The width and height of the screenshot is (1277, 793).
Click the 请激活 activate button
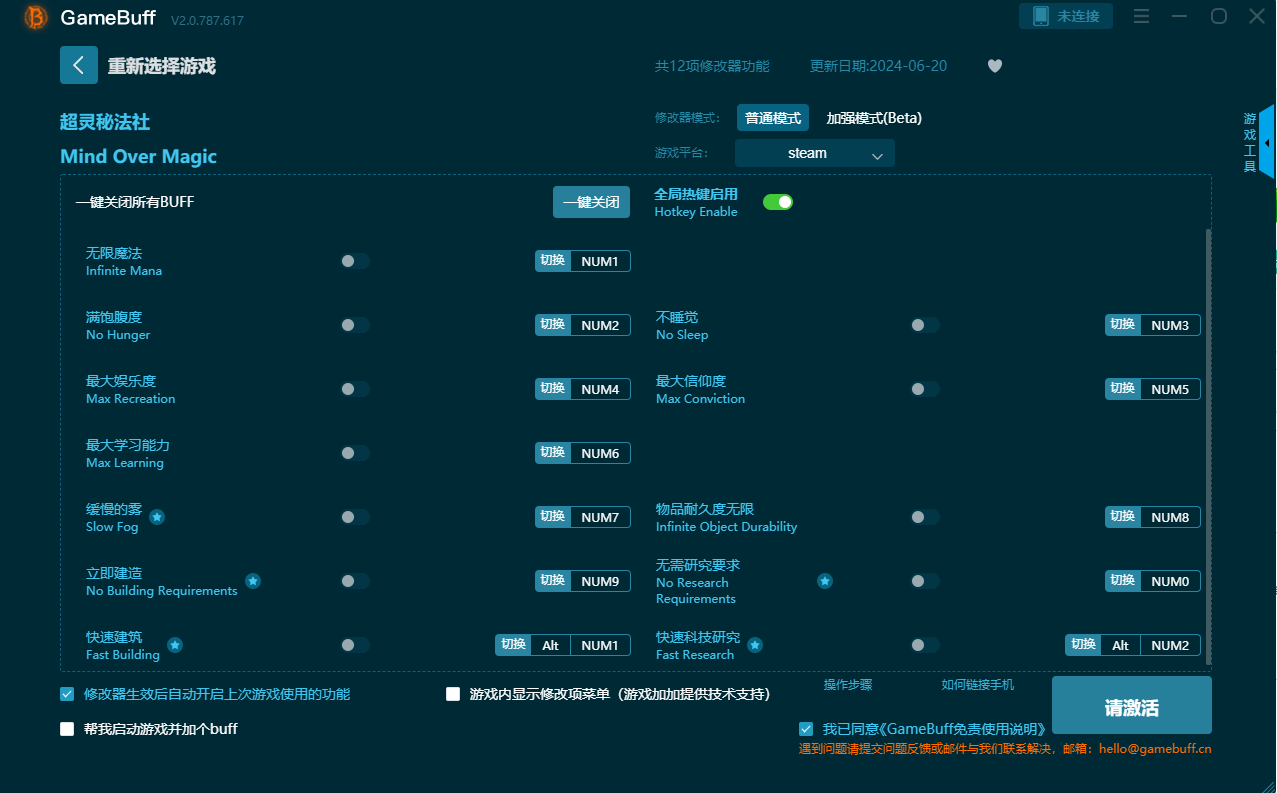coord(1132,707)
